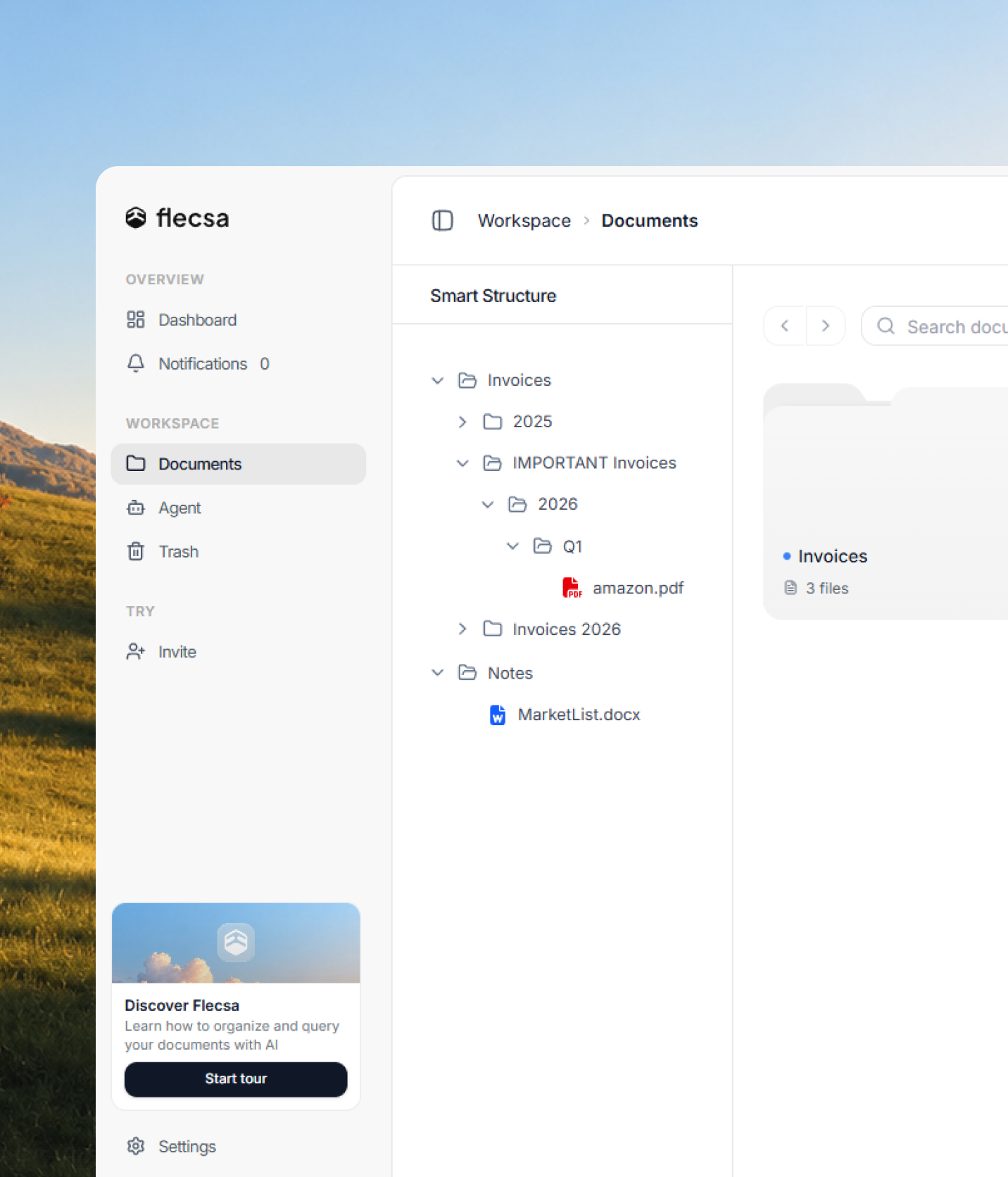Click the Documents breadcrumb

pyautogui.click(x=650, y=220)
